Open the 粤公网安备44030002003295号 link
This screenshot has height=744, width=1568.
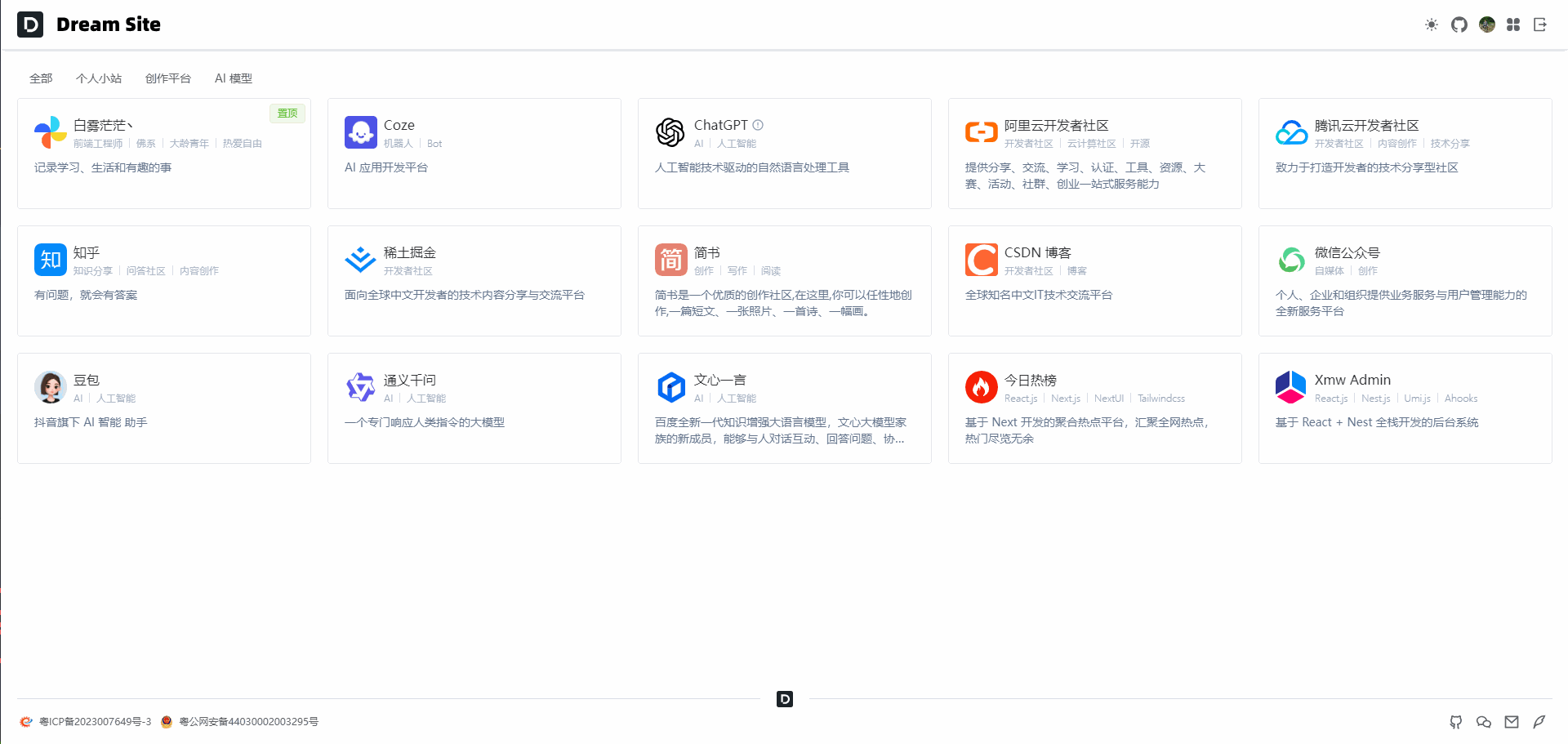tap(249, 722)
